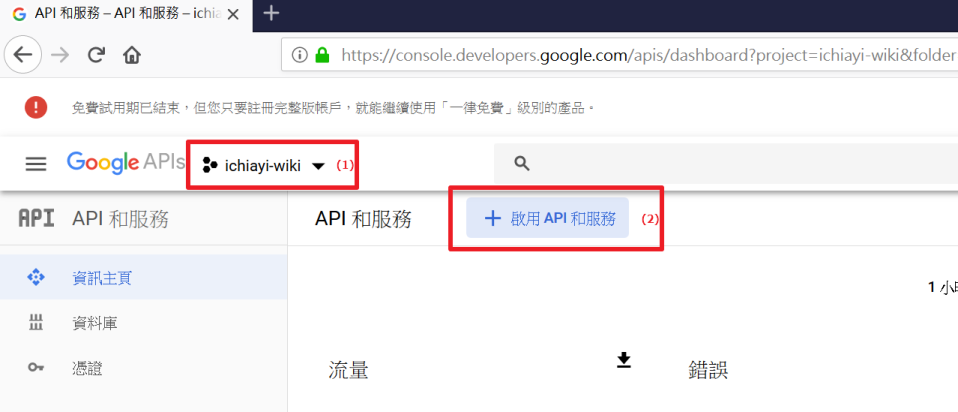Click the green padlock security icon

(321, 56)
